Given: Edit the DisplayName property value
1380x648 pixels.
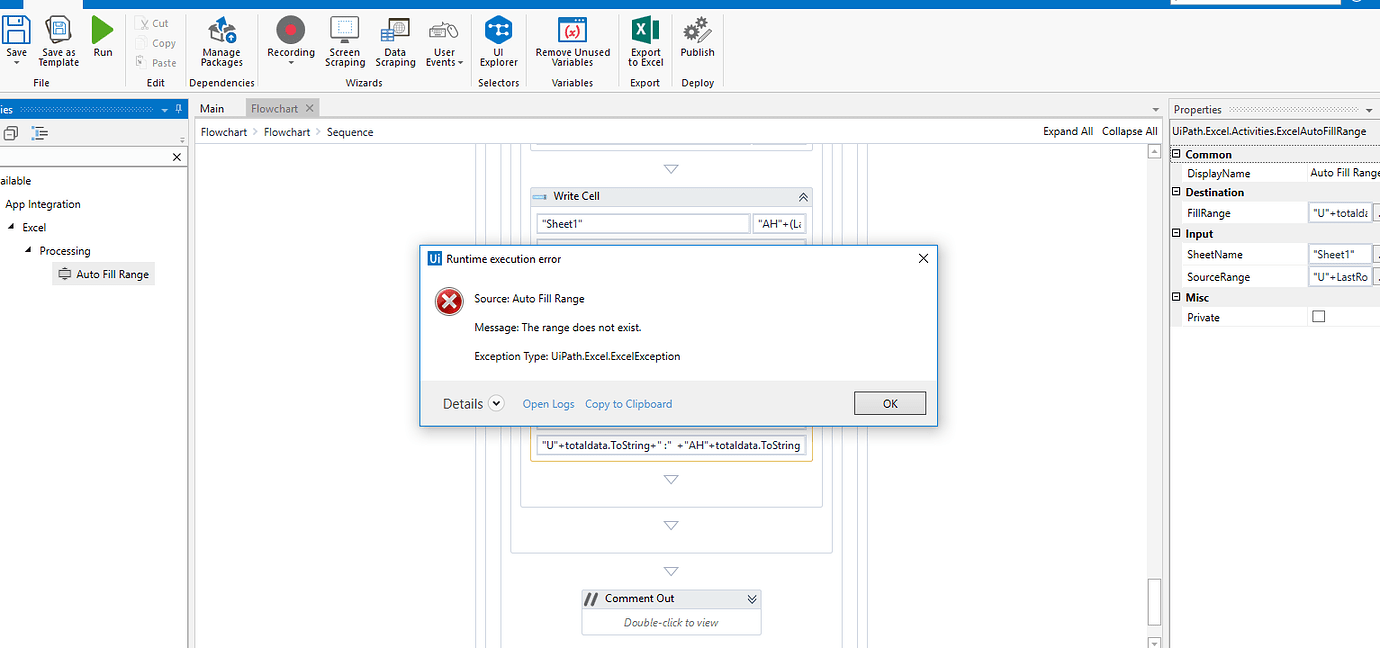Looking at the screenshot, I should coord(1344,173).
